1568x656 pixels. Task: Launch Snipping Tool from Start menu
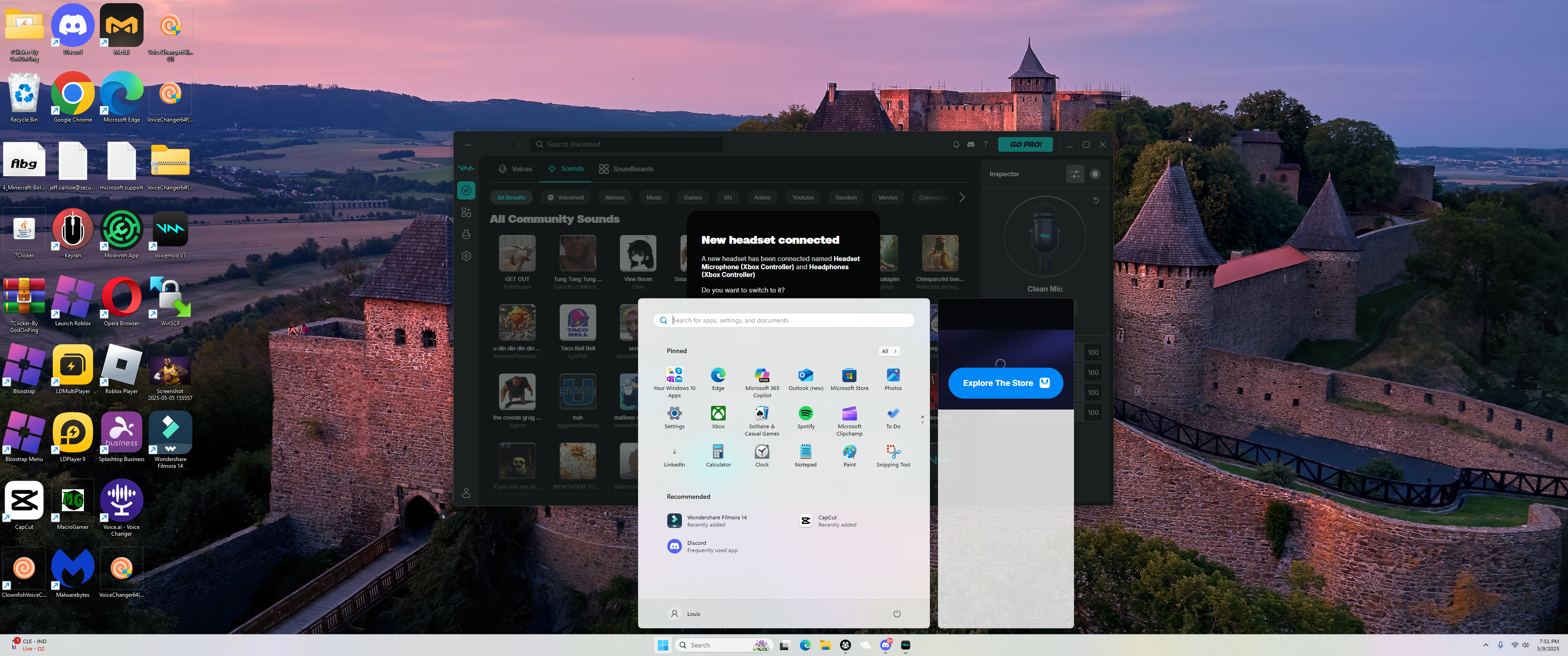pyautogui.click(x=893, y=455)
